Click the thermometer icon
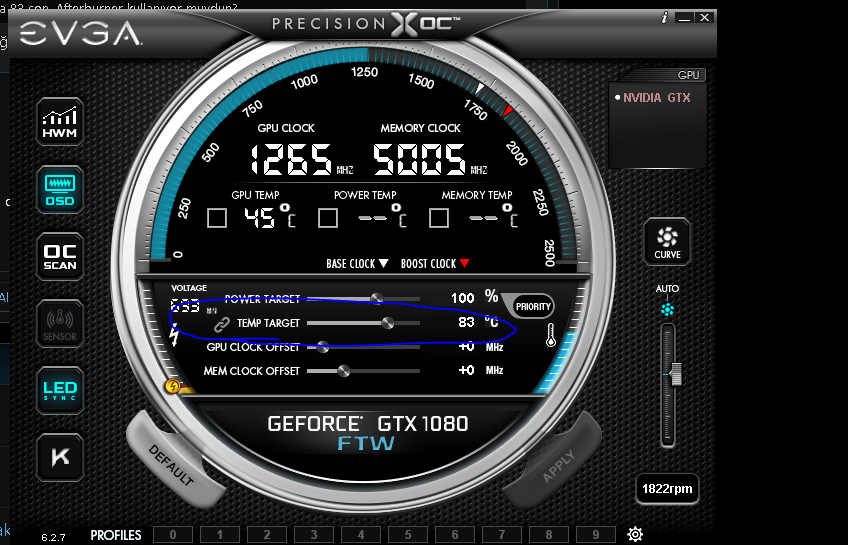The image size is (848, 545). (x=551, y=335)
